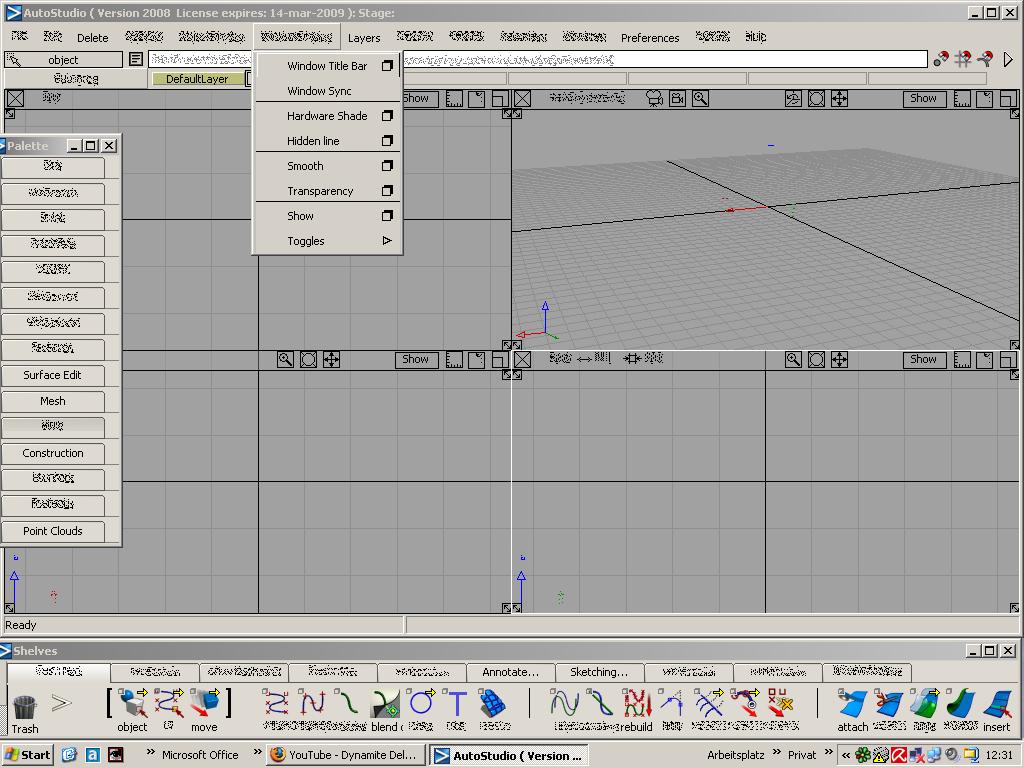Click the tripod camera icon in the perspective window
Image resolution: width=1024 pixels, height=768 pixels.
[x=654, y=99]
